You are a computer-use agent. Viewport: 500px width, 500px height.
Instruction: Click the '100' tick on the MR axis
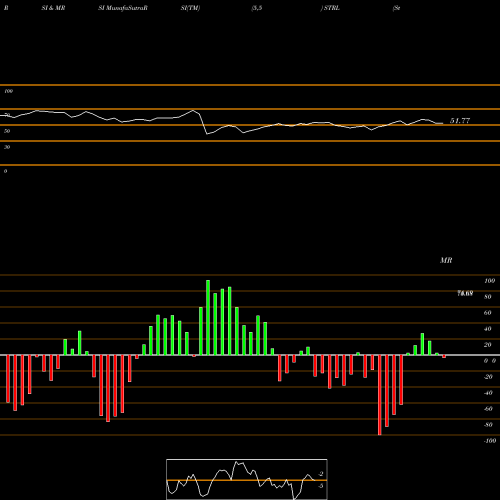(x=489, y=281)
